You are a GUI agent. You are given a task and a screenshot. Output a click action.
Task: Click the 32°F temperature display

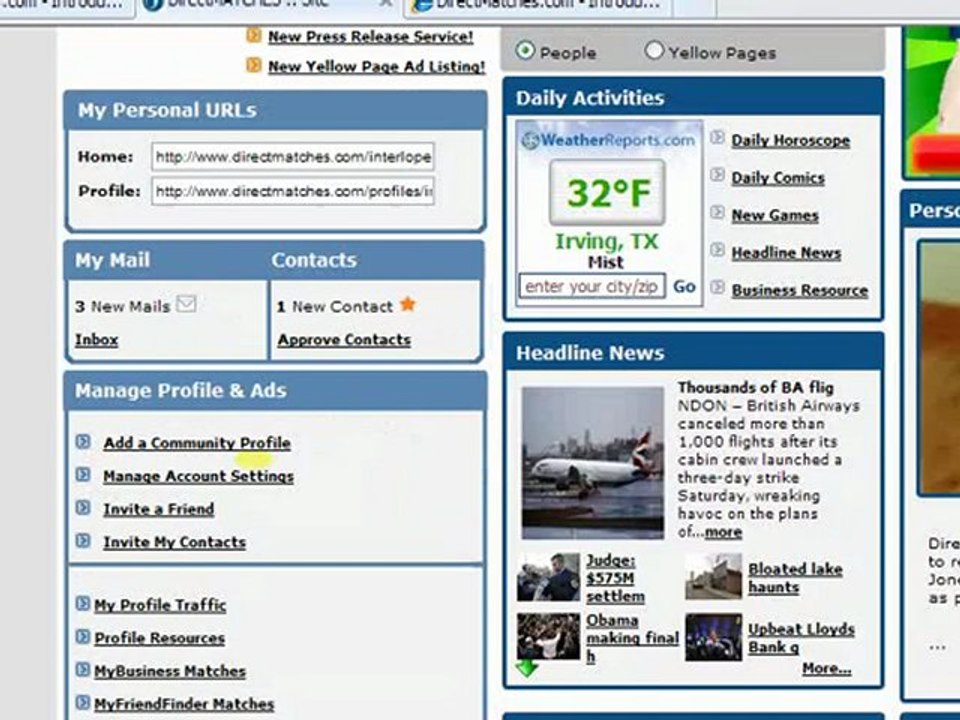(607, 193)
